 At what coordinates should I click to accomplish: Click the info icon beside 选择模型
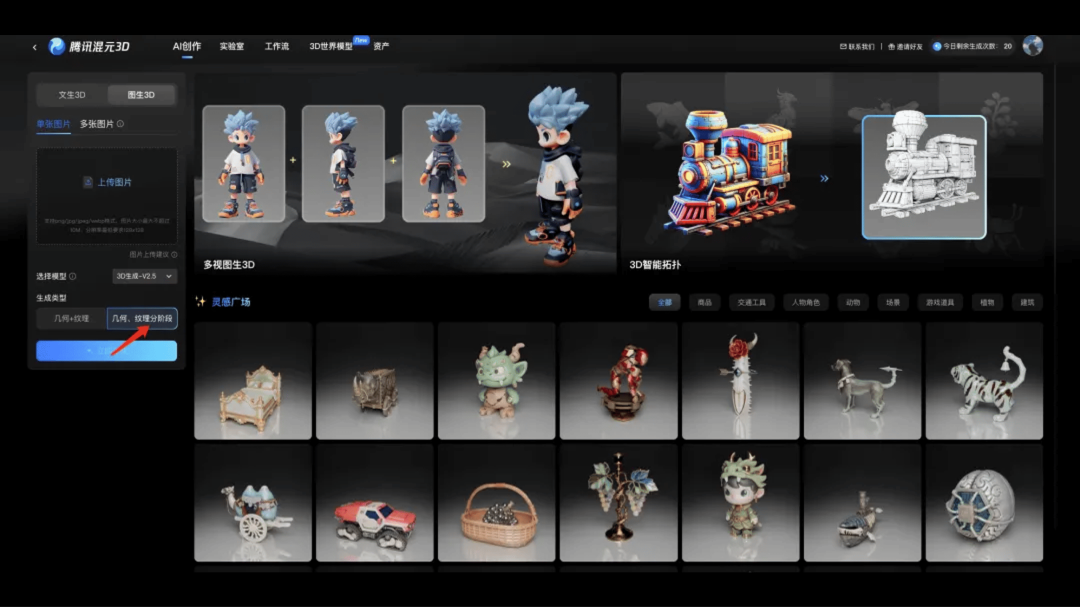point(73,276)
